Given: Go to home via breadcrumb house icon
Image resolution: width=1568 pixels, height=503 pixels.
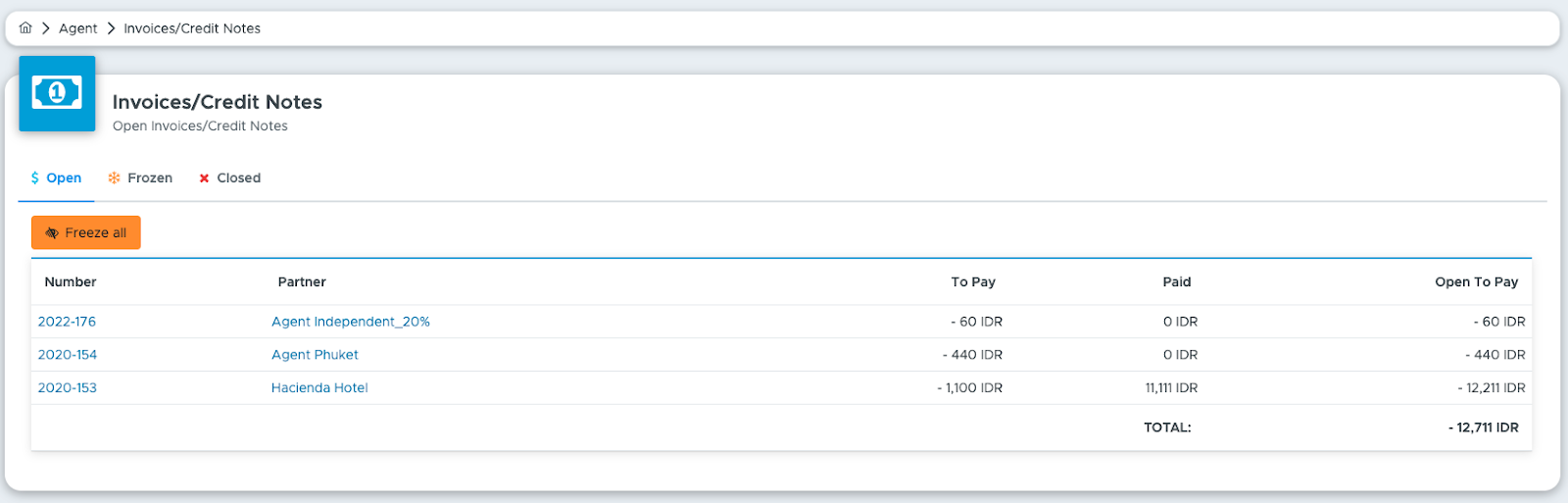Looking at the screenshot, I should 25,28.
